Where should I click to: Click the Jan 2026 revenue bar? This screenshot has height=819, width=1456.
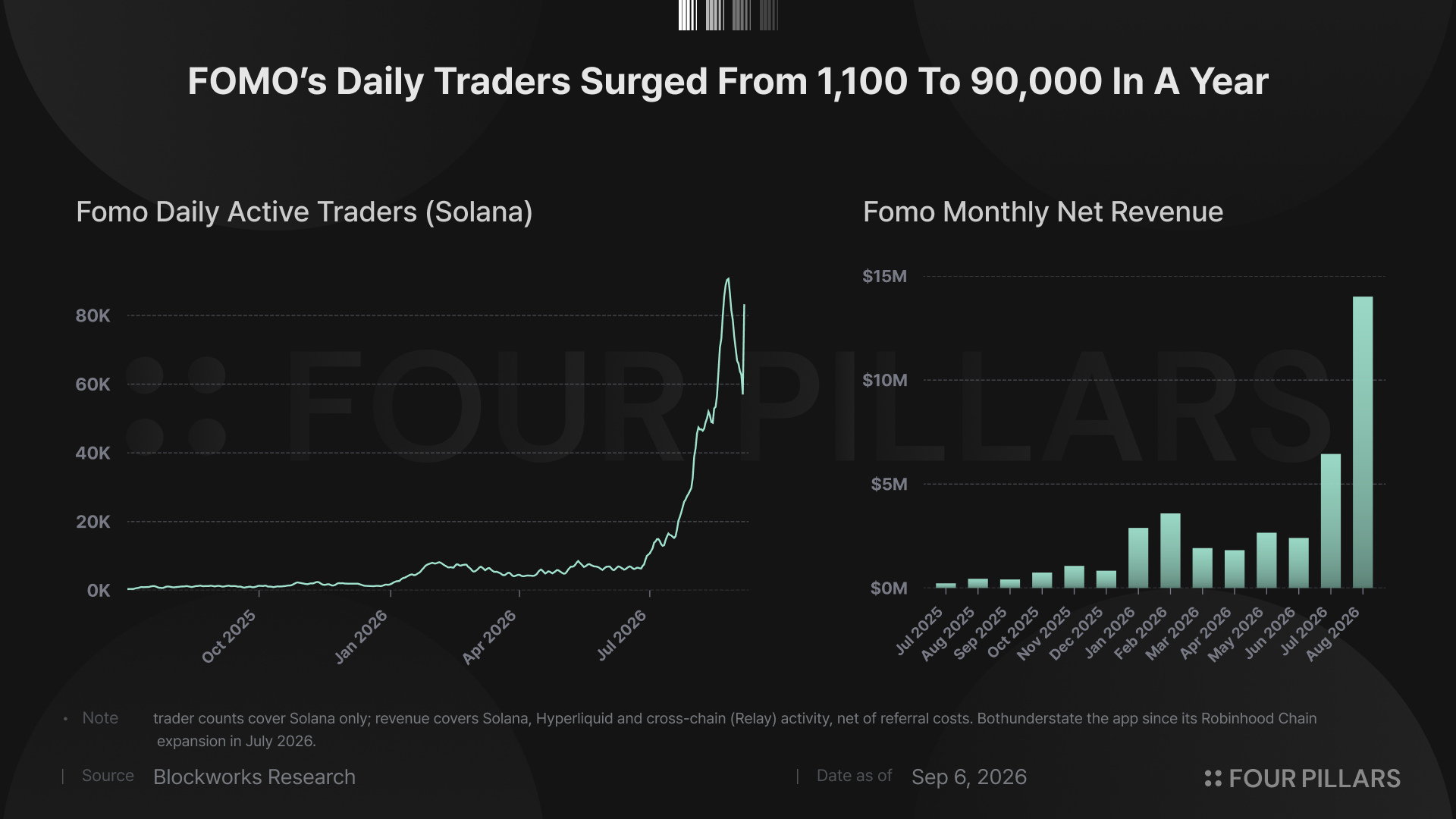pyautogui.click(x=1138, y=557)
